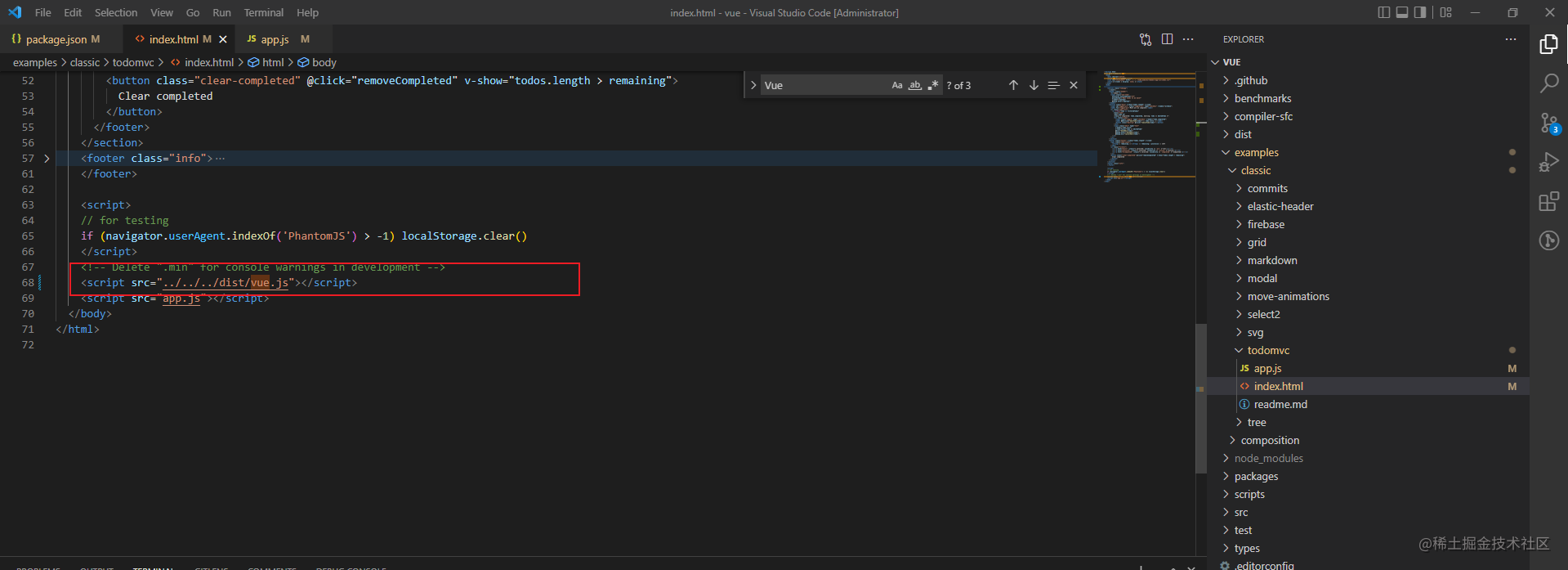
Task: Open the Go menu
Action: coord(193,12)
